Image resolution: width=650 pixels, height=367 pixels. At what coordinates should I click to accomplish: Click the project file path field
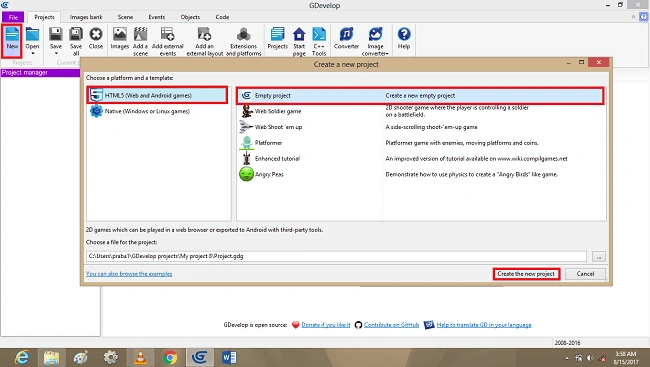pyautogui.click(x=336, y=256)
